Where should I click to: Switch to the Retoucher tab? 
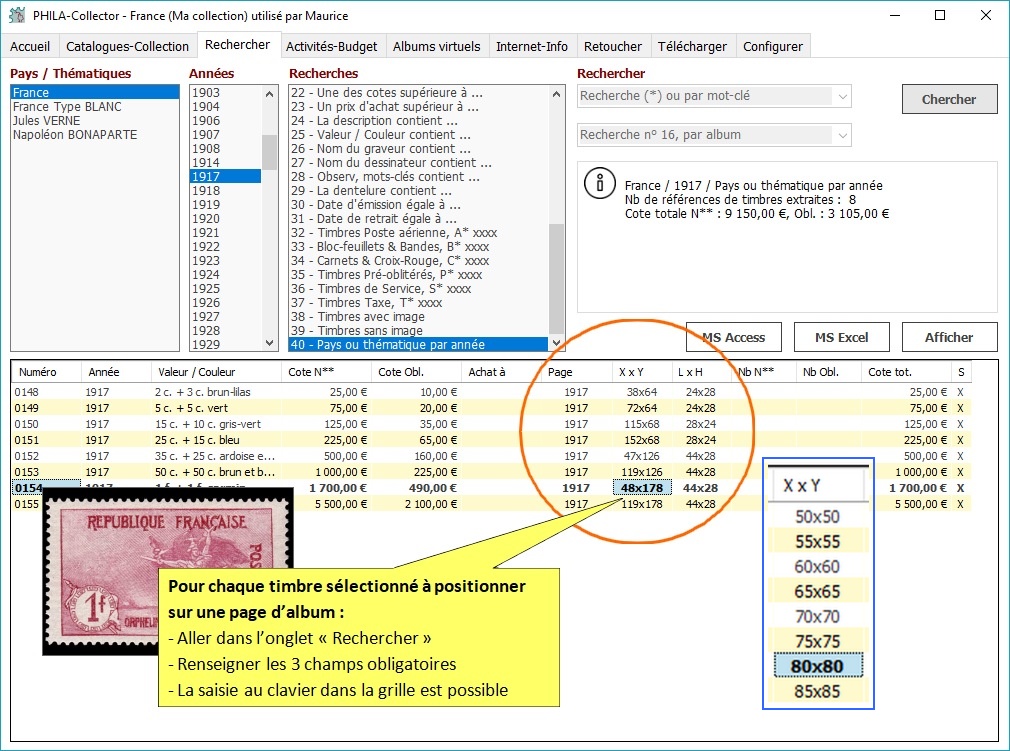(613, 46)
